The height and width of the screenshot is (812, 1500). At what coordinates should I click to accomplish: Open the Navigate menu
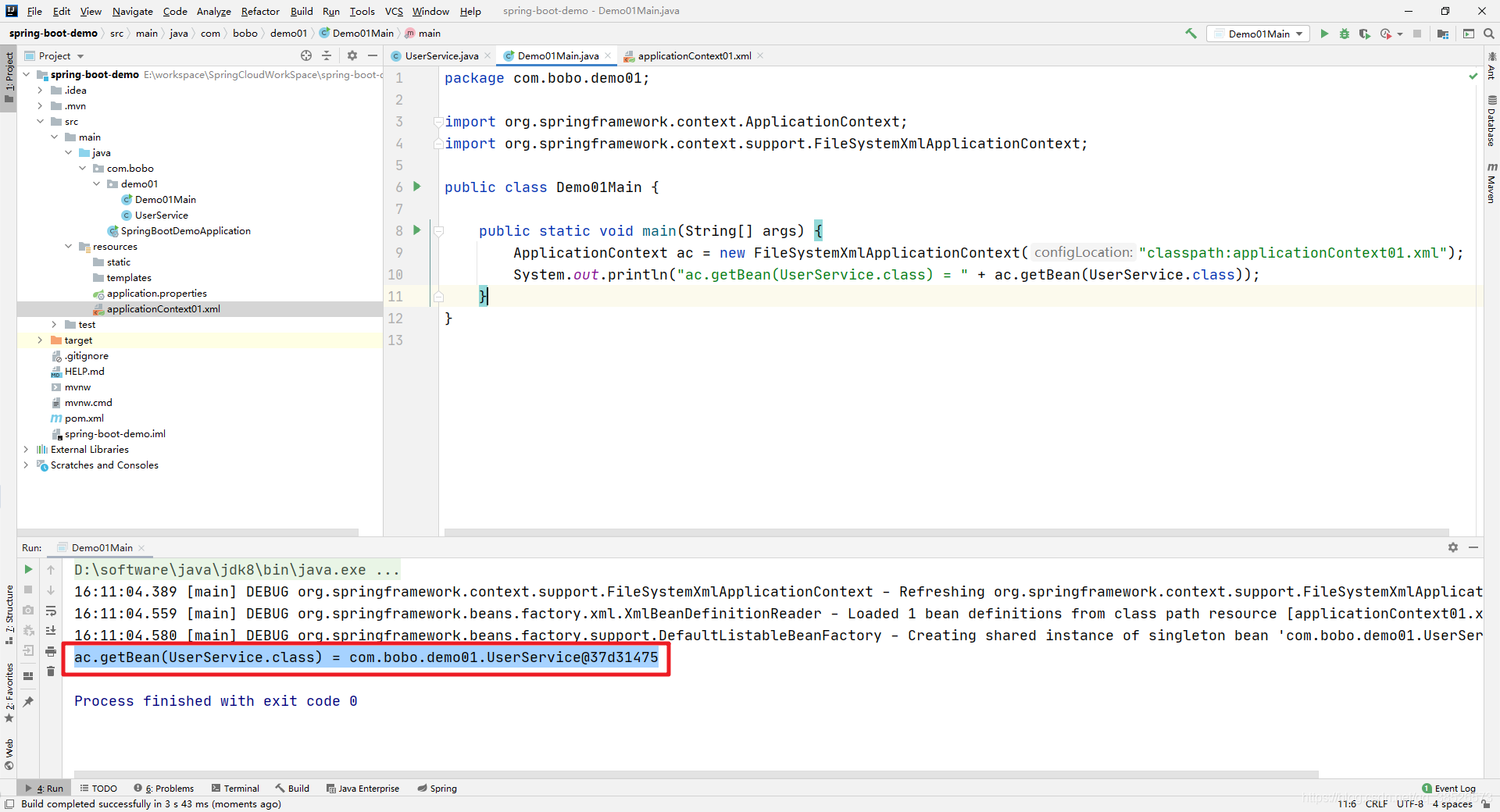132,11
